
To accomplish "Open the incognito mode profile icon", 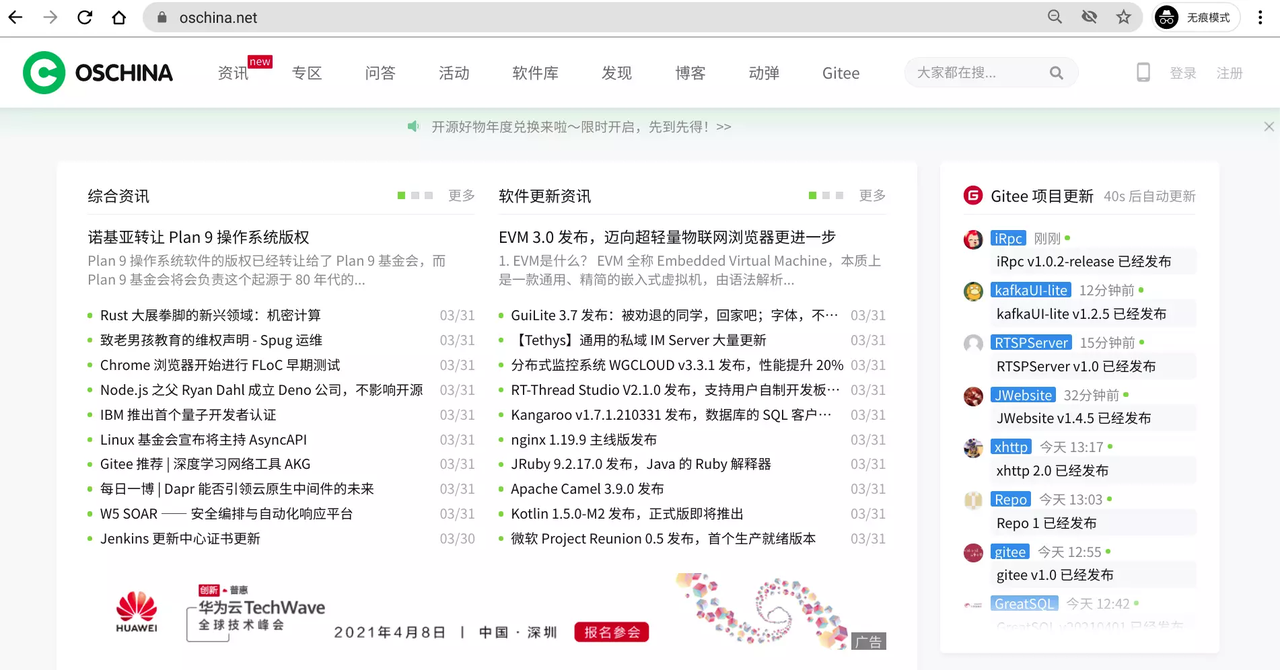I will [x=1166, y=17].
